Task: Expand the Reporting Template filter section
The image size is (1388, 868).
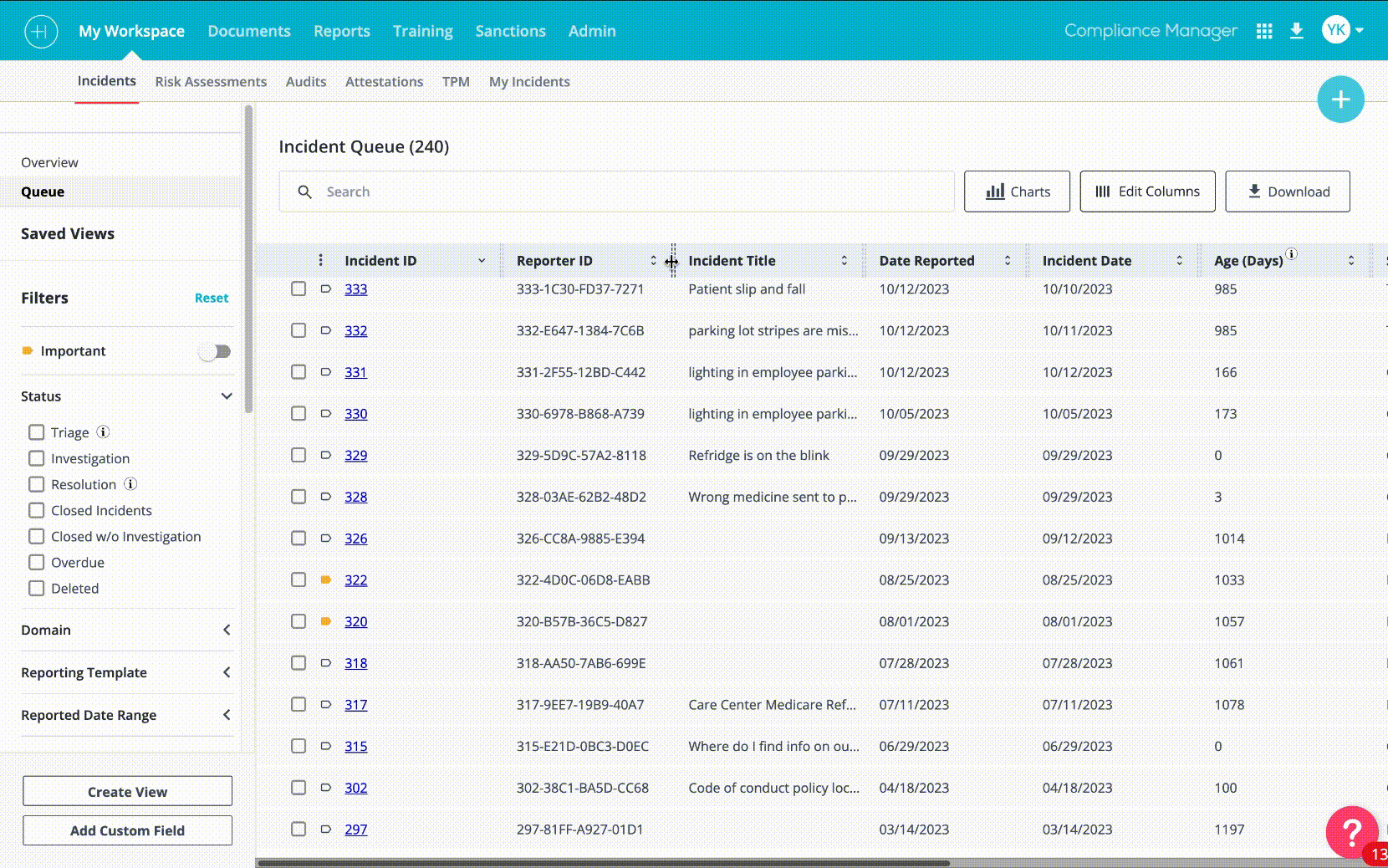Action: point(227,672)
